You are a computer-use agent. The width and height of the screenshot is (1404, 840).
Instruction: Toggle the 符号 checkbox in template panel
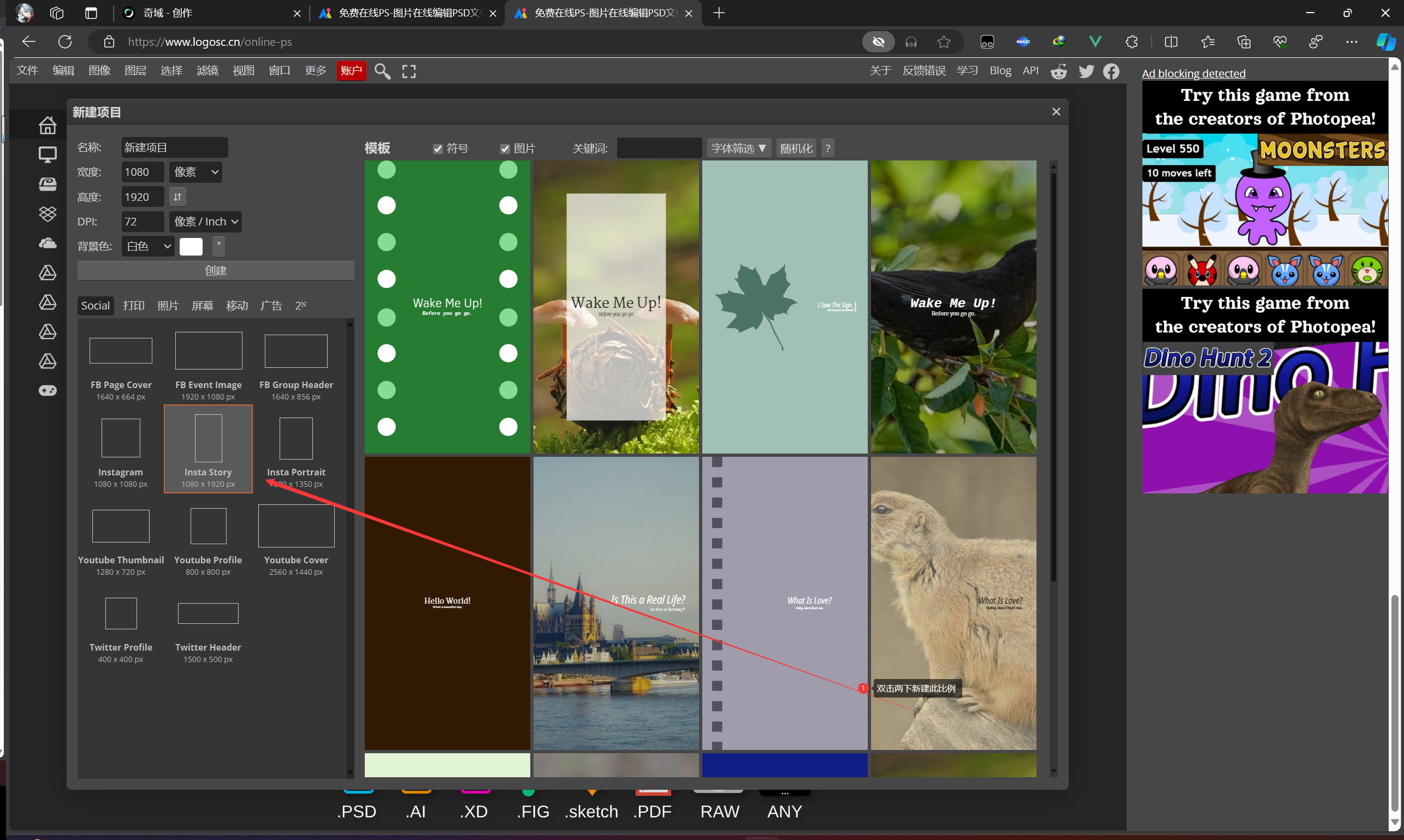[x=436, y=148]
